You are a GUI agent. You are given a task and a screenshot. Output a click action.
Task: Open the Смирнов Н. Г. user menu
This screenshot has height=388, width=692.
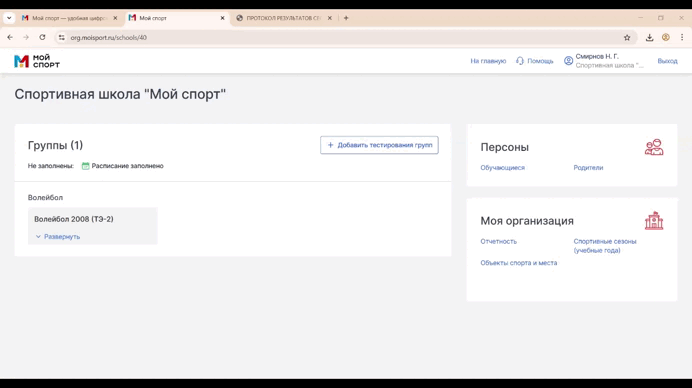pyautogui.click(x=603, y=61)
